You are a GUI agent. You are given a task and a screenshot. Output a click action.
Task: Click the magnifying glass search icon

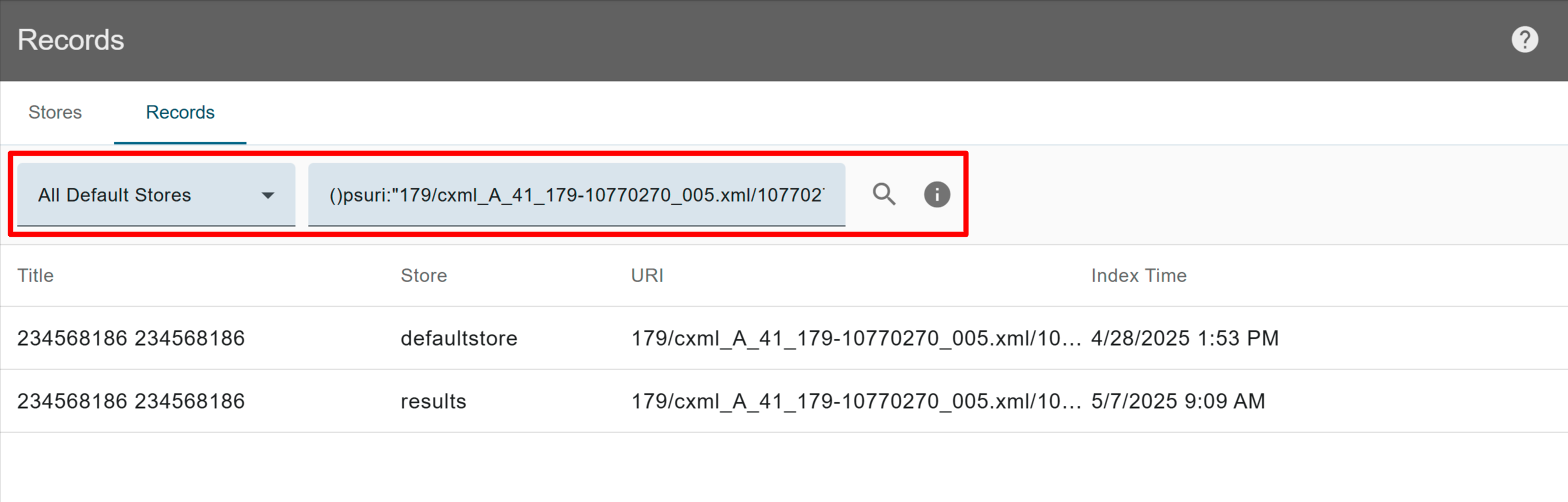(x=884, y=195)
